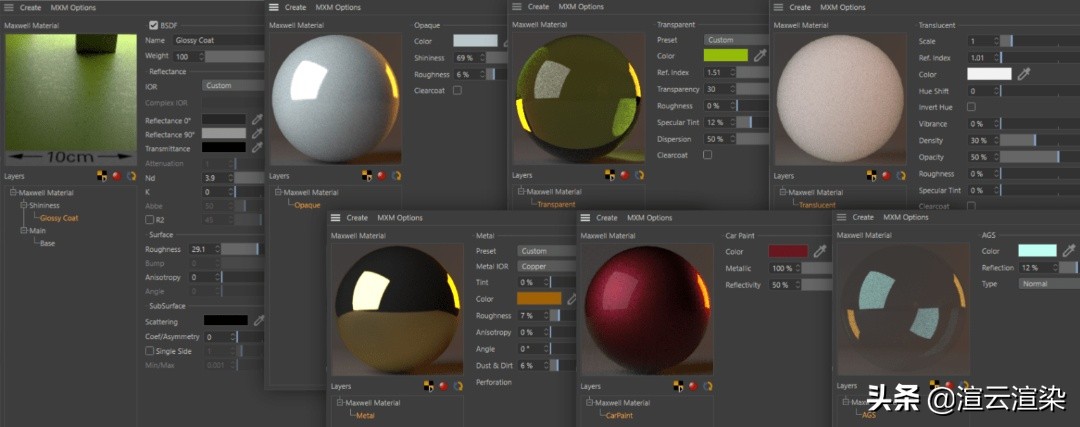Open the AGS Type Normal dropdown
Image resolution: width=1080 pixels, height=427 pixels.
[1047, 284]
